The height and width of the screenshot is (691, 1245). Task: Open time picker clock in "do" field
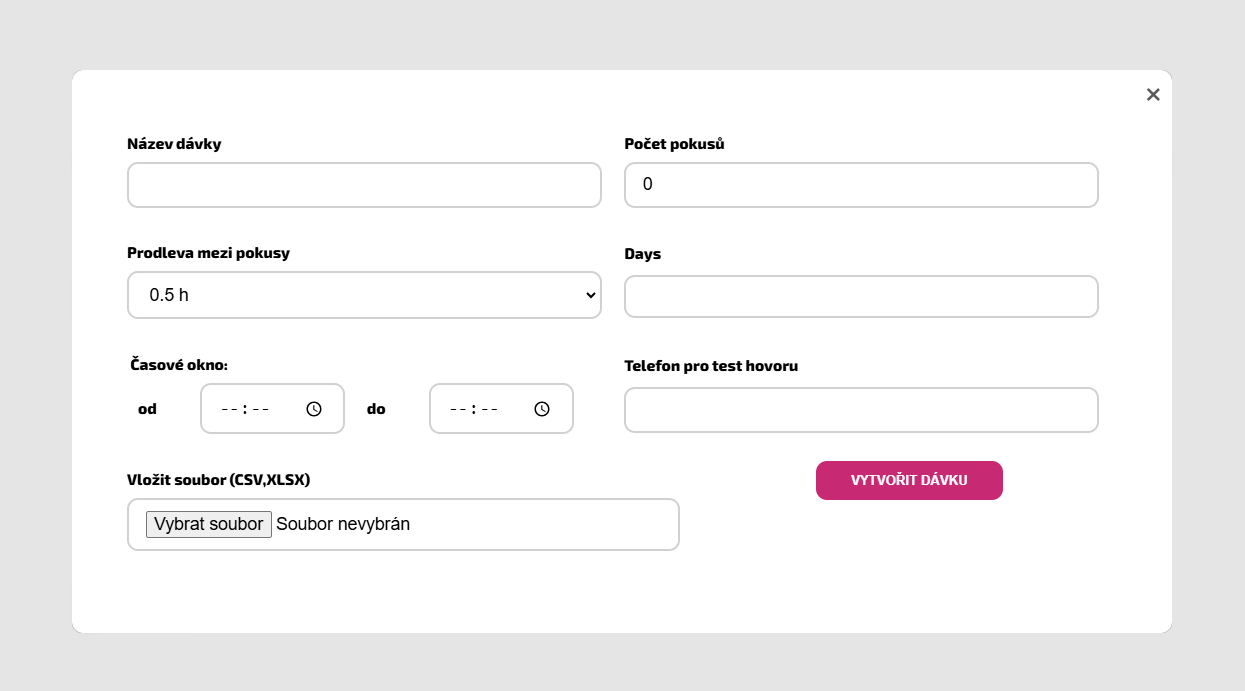542,409
